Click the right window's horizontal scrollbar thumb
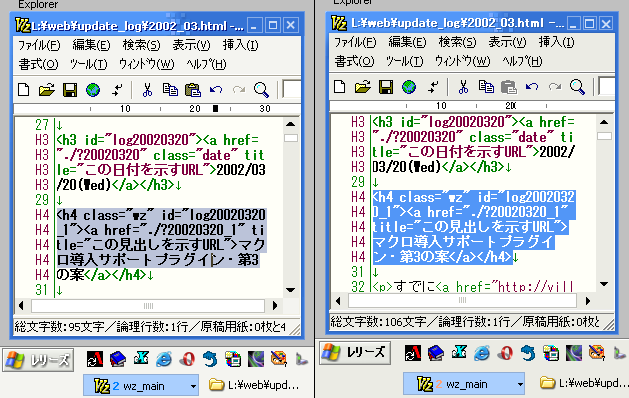Image resolution: width=629 pixels, height=398 pixels. pyautogui.click(x=462, y=300)
